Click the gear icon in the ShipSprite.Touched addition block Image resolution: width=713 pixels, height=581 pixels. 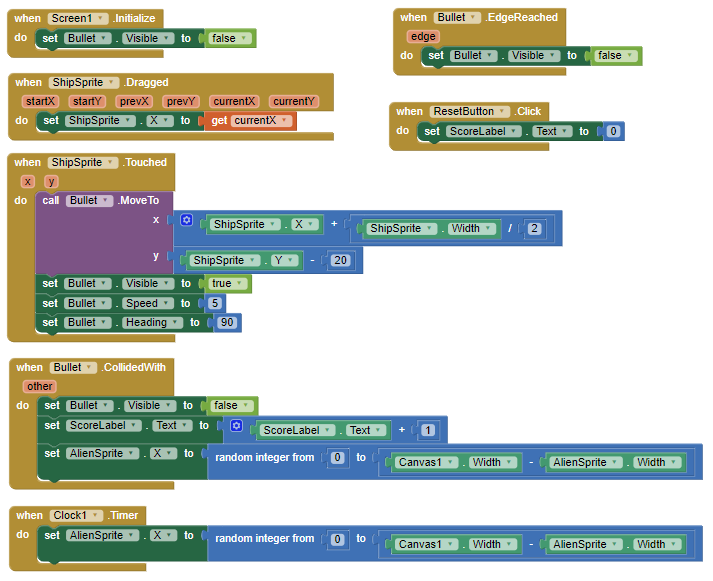click(x=186, y=220)
